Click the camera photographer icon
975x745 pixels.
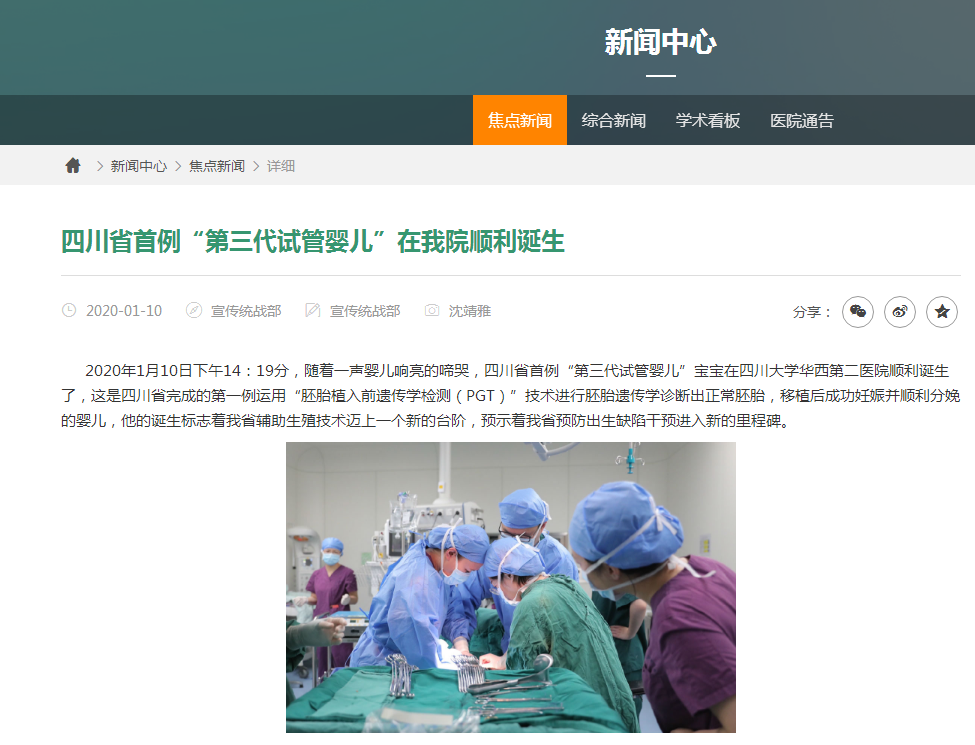click(432, 310)
